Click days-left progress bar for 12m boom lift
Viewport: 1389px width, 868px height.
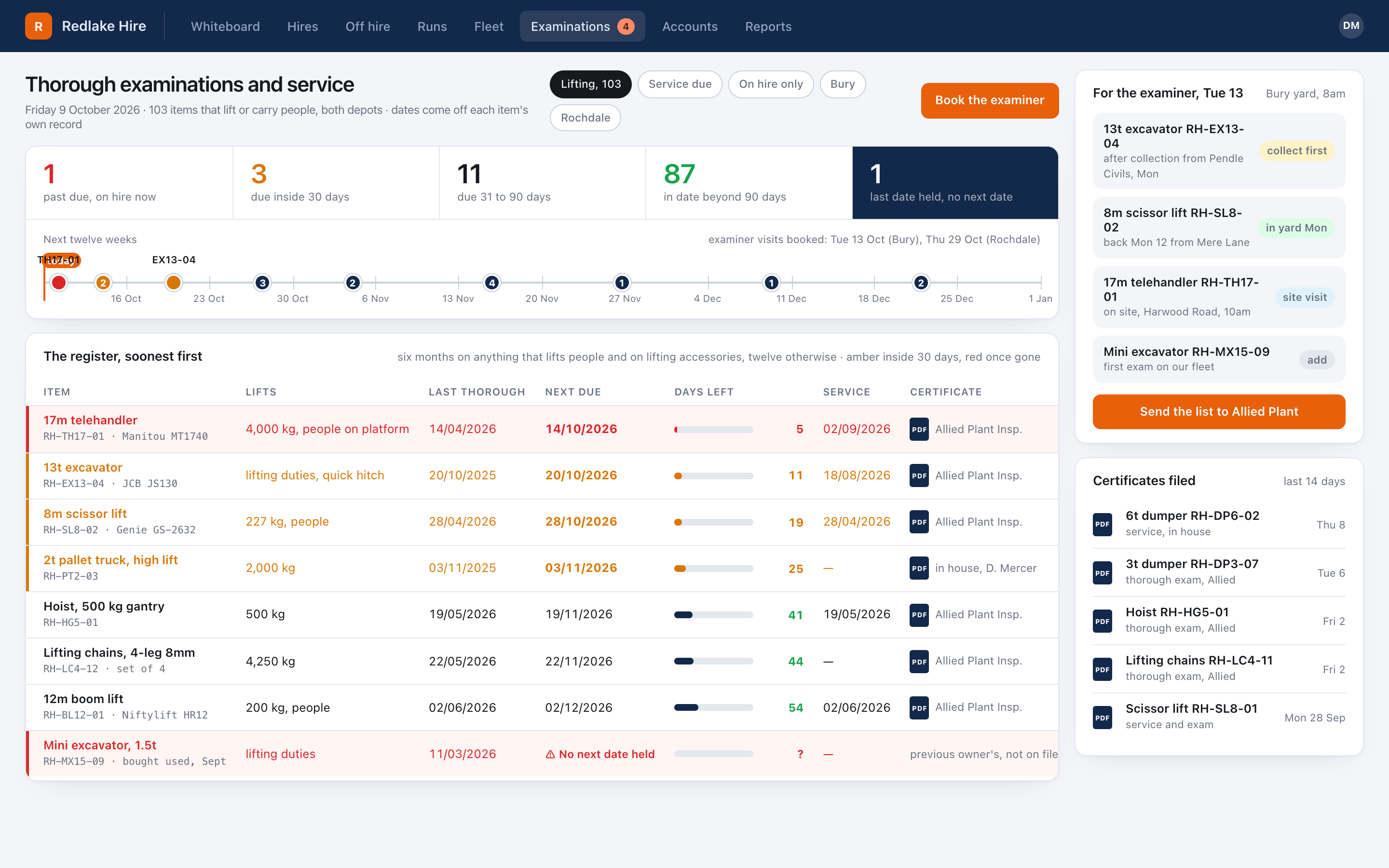pyautogui.click(x=713, y=708)
